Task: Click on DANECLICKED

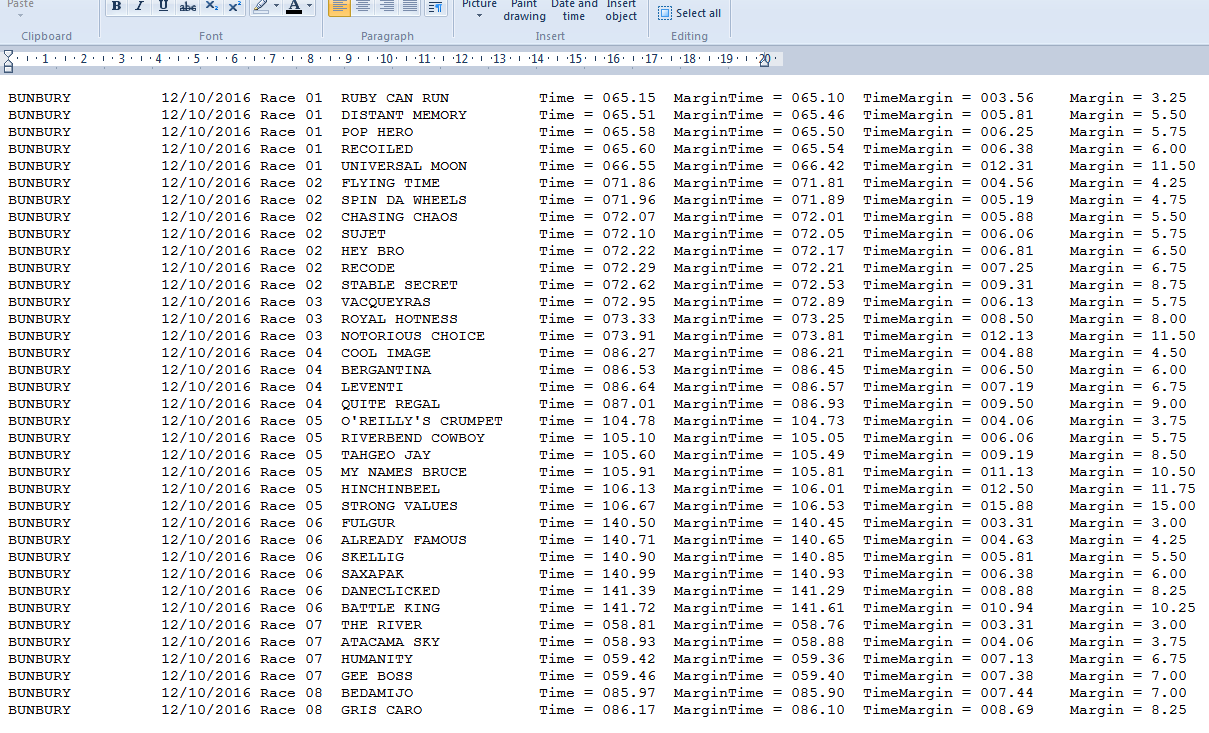Action: pos(390,591)
